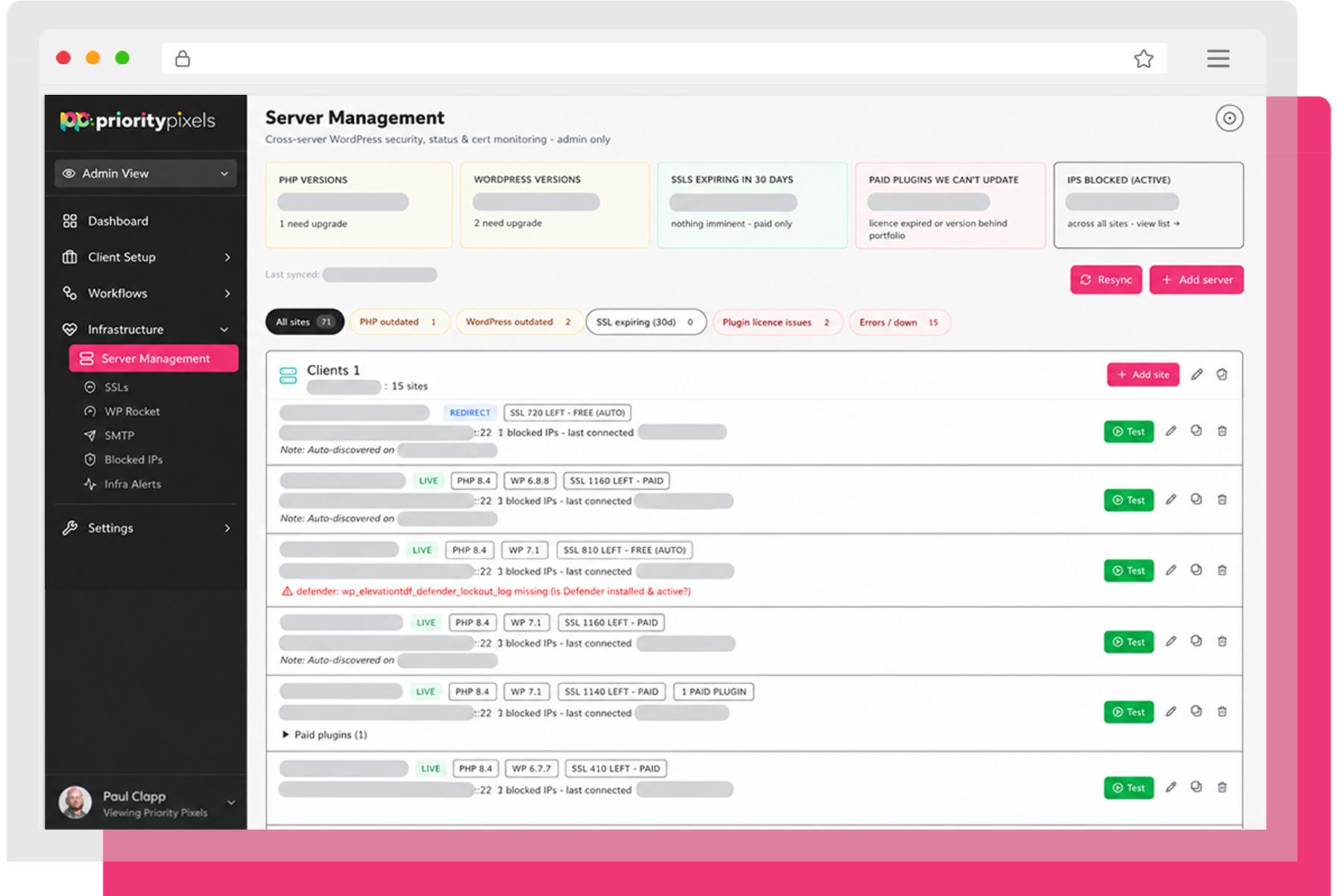The image size is (1344, 896).
Task: Click the prioritypixels logo
Action: (137, 120)
